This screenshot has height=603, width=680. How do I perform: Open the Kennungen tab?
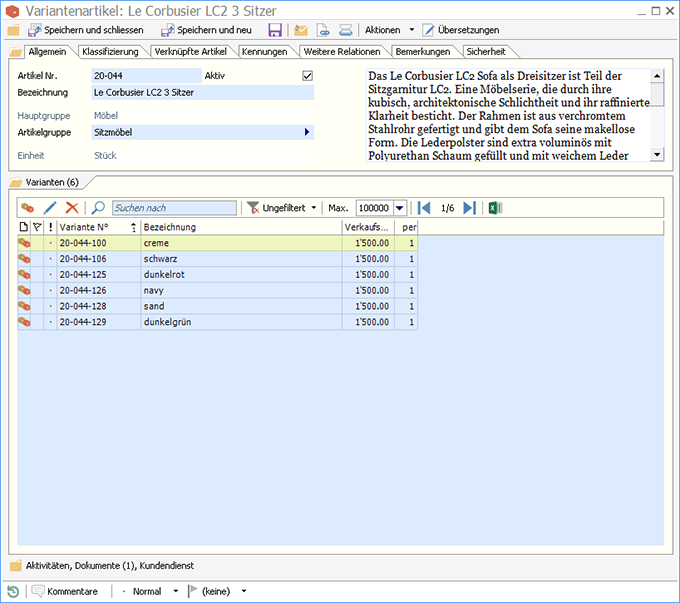[265, 52]
